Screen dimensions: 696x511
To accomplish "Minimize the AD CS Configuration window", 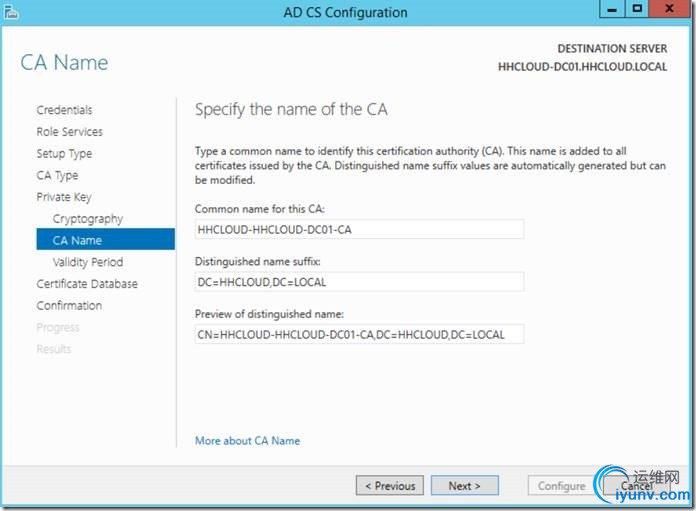I will pos(610,9).
